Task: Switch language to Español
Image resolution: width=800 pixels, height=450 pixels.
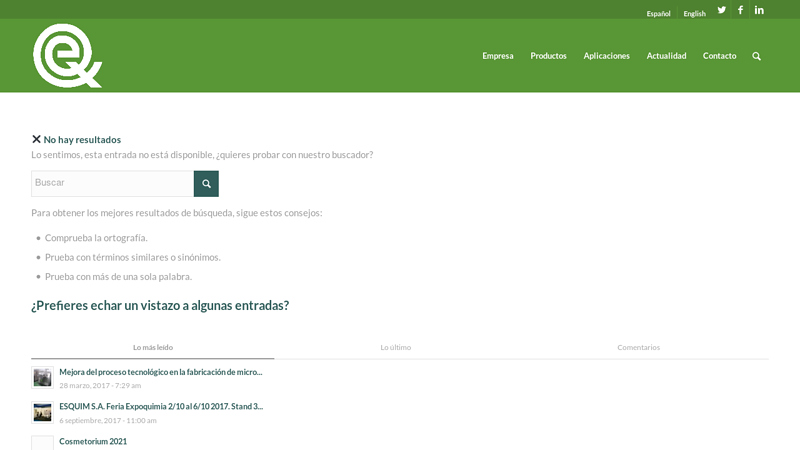Action: [x=658, y=14]
